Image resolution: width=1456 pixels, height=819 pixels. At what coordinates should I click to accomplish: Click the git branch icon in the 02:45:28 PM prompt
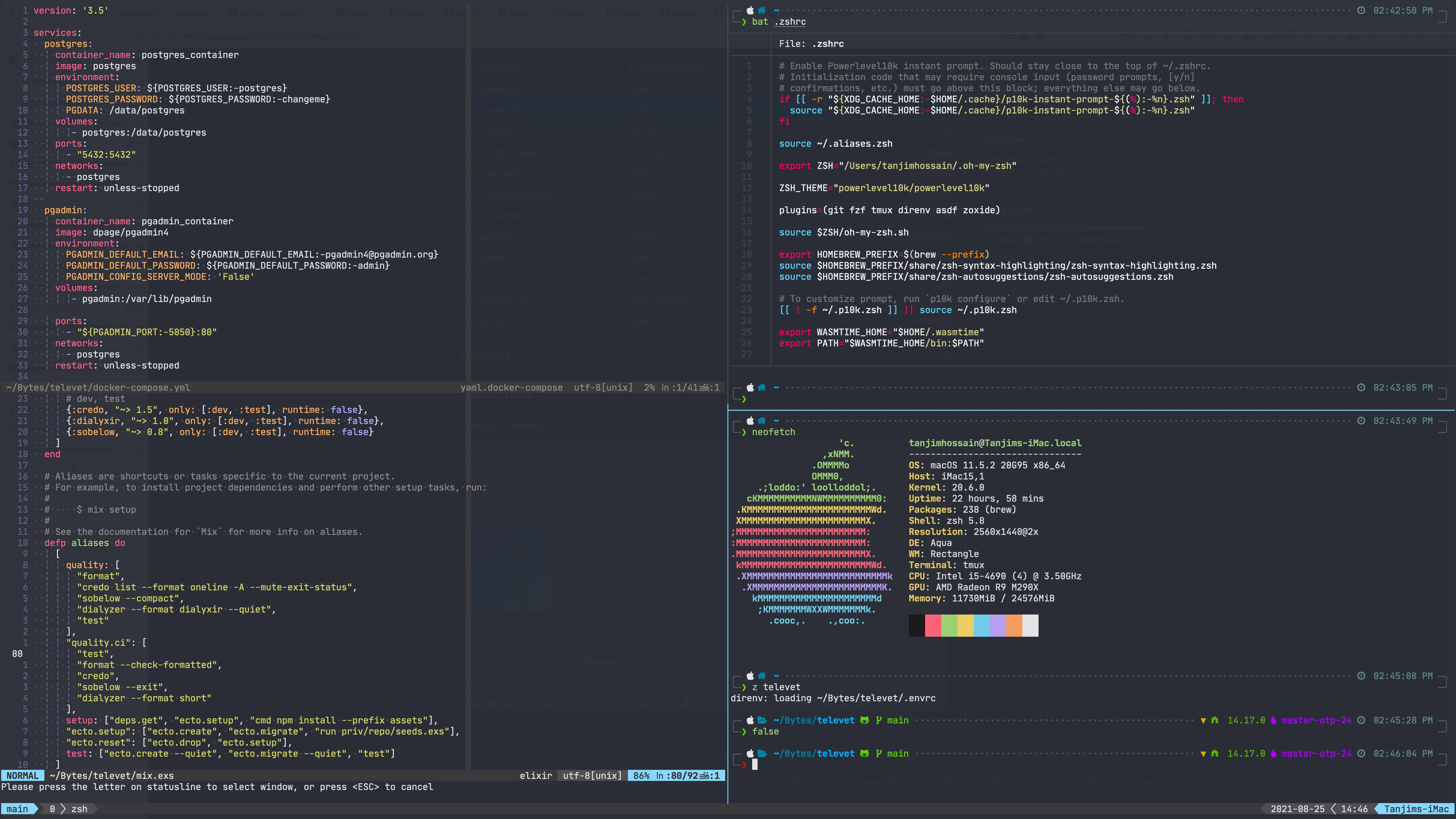pos(879,720)
